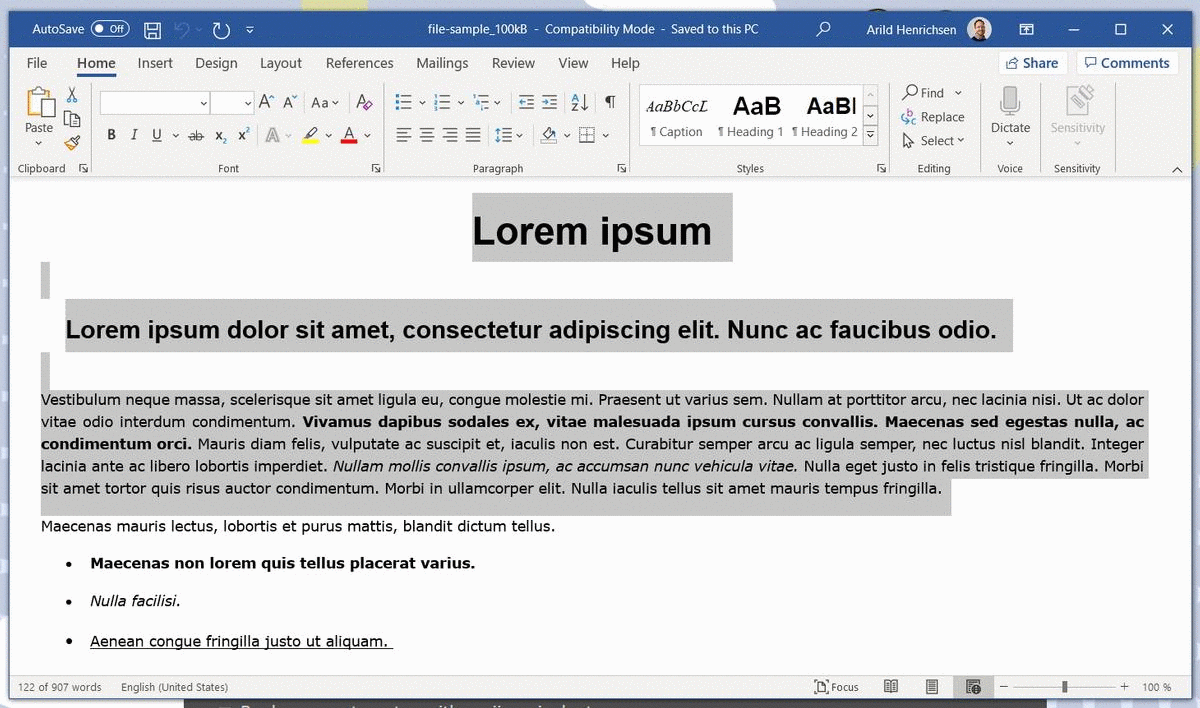Toggle italic formatting
The width and height of the screenshot is (1200, 708).
pos(134,134)
